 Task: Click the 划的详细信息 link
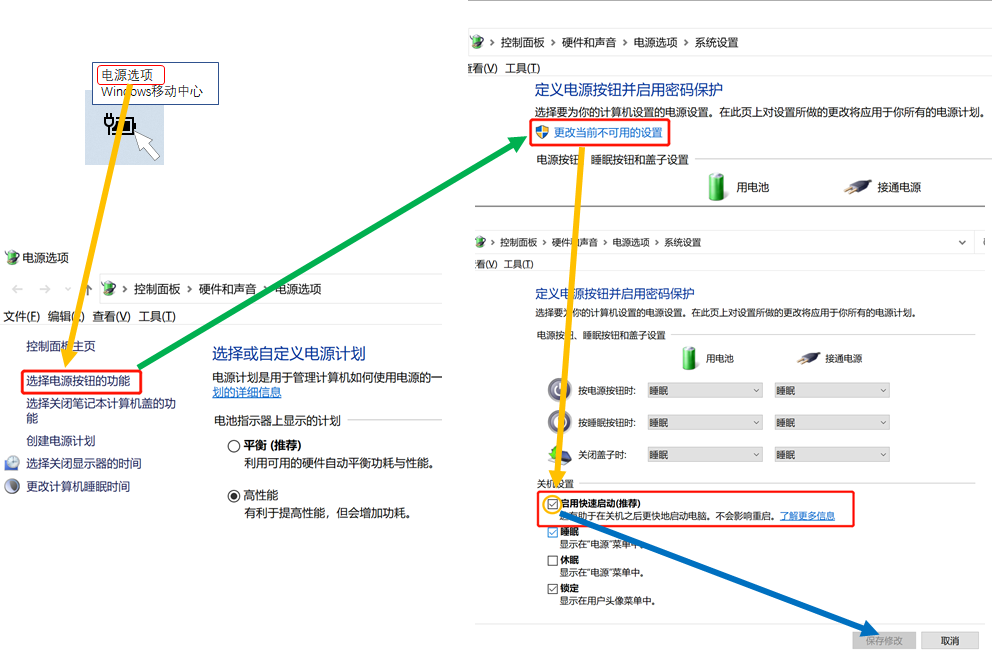pyautogui.click(x=247, y=392)
